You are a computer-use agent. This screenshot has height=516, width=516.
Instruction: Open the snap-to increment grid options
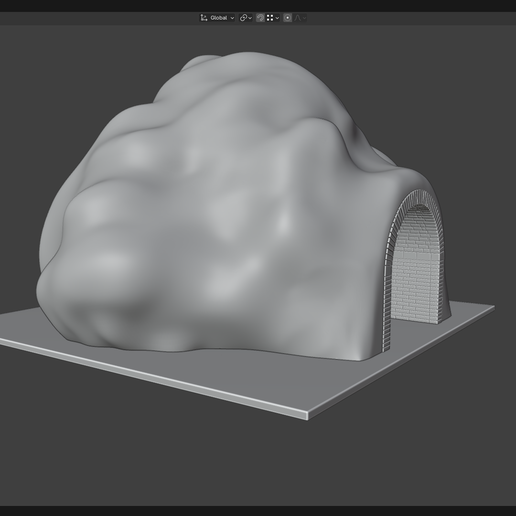pyautogui.click(x=272, y=18)
